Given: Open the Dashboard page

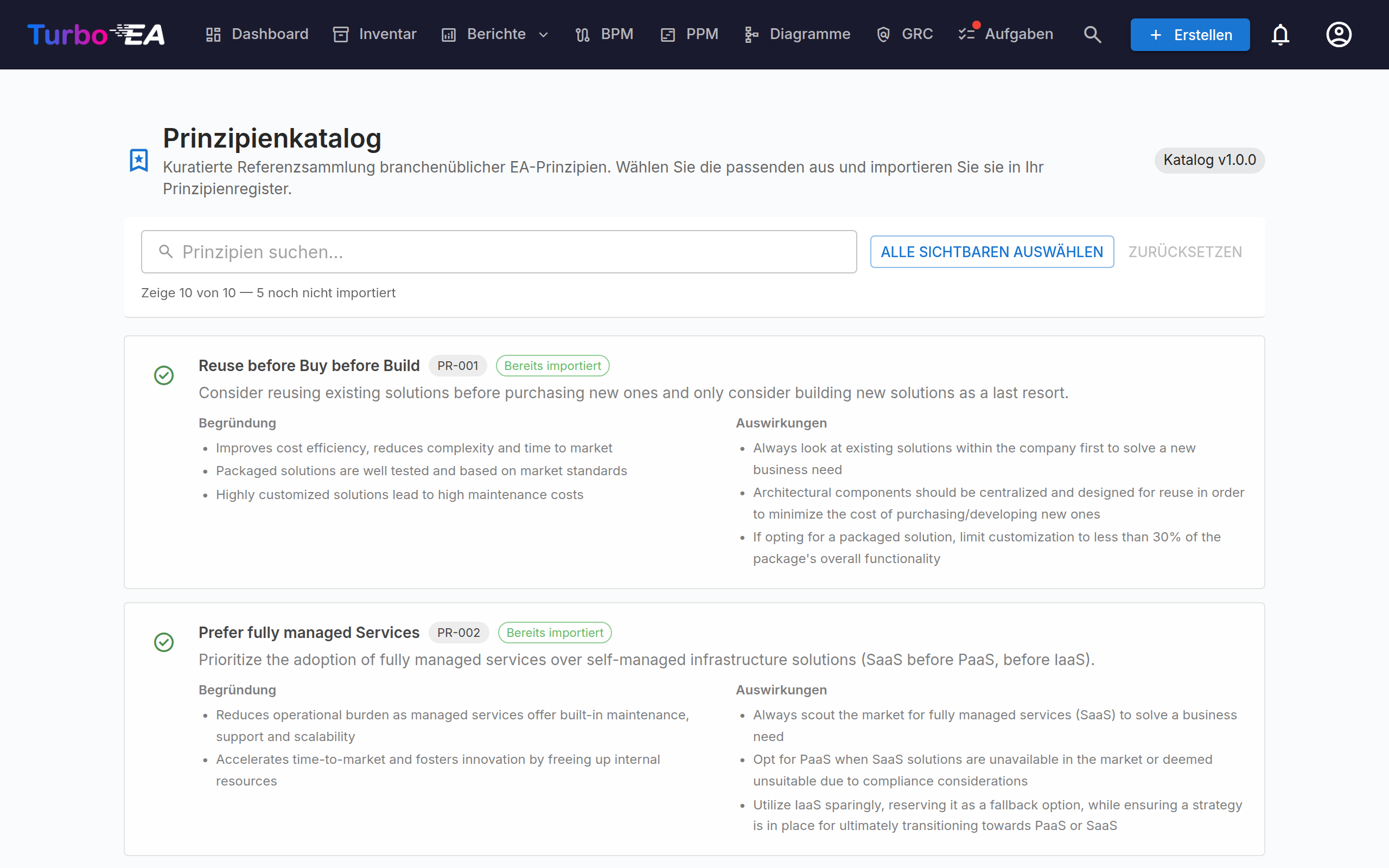Looking at the screenshot, I should (x=257, y=34).
